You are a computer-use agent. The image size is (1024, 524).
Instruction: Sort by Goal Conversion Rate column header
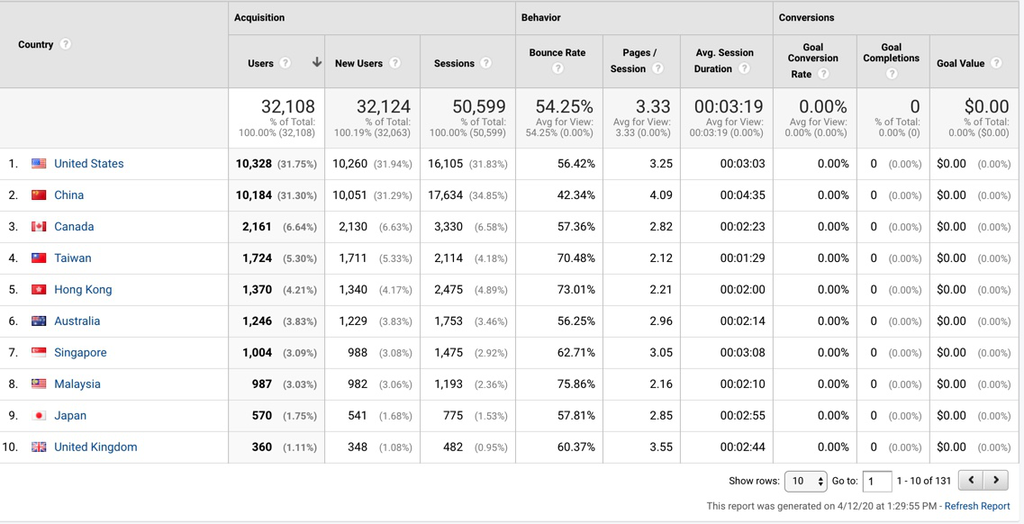pos(813,60)
